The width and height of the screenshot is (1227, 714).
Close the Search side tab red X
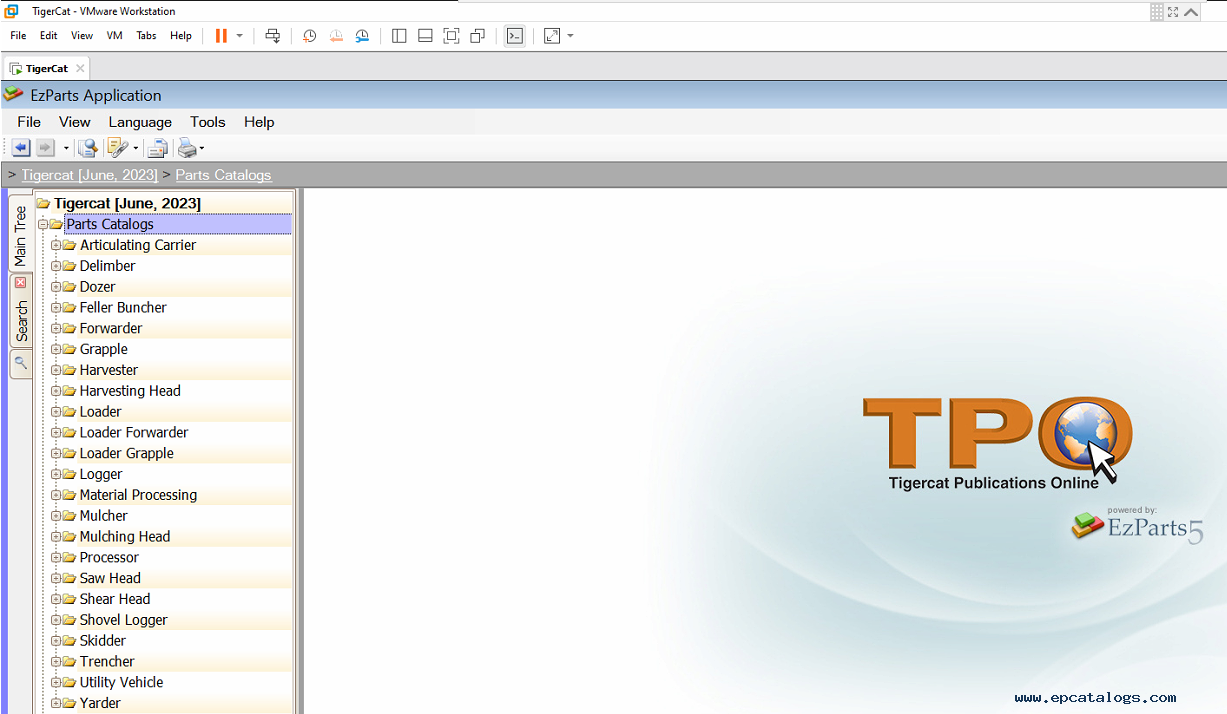click(20, 283)
